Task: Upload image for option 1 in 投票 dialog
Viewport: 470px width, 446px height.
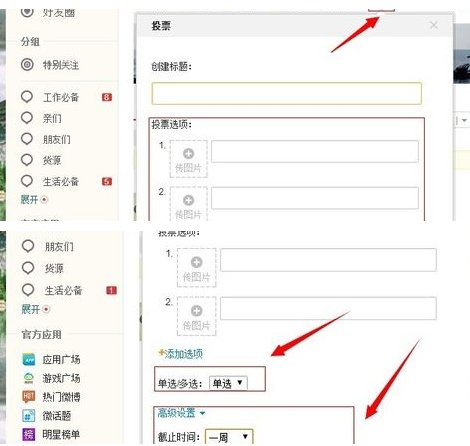Action: pyautogui.click(x=189, y=159)
